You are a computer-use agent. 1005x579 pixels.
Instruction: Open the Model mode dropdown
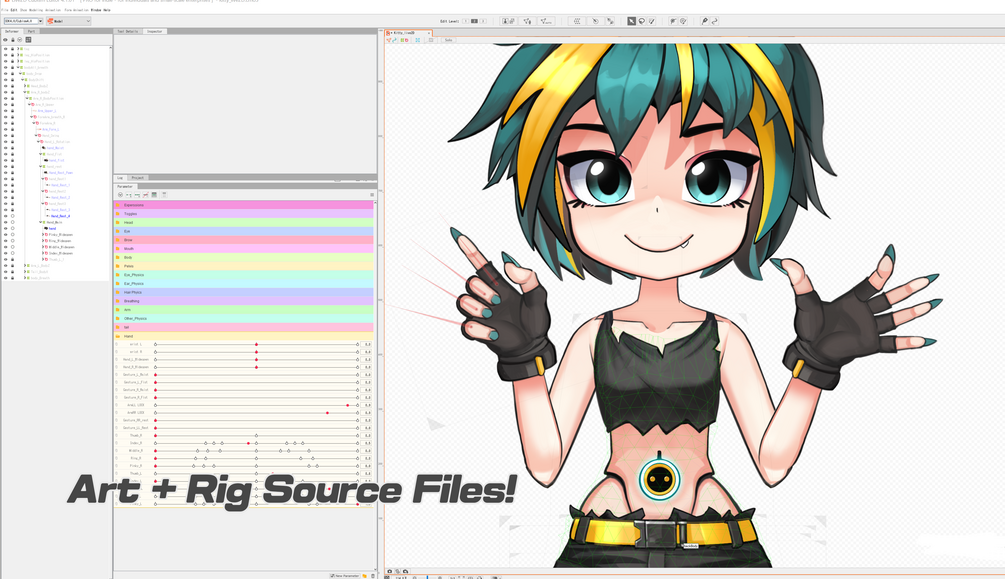[x=69, y=21]
